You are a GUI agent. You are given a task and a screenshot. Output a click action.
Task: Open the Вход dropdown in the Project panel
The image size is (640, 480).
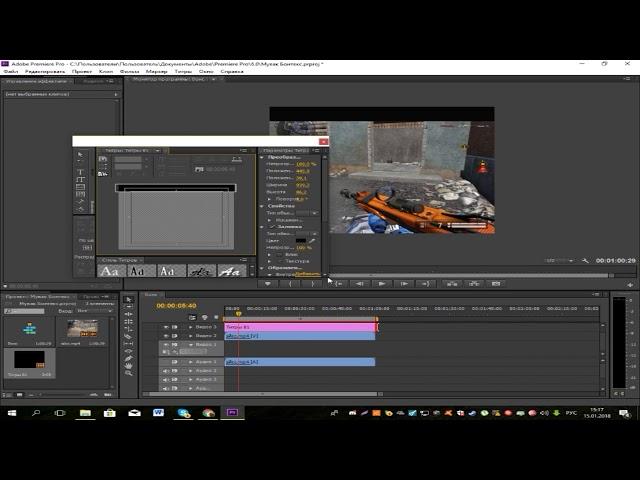[94, 311]
